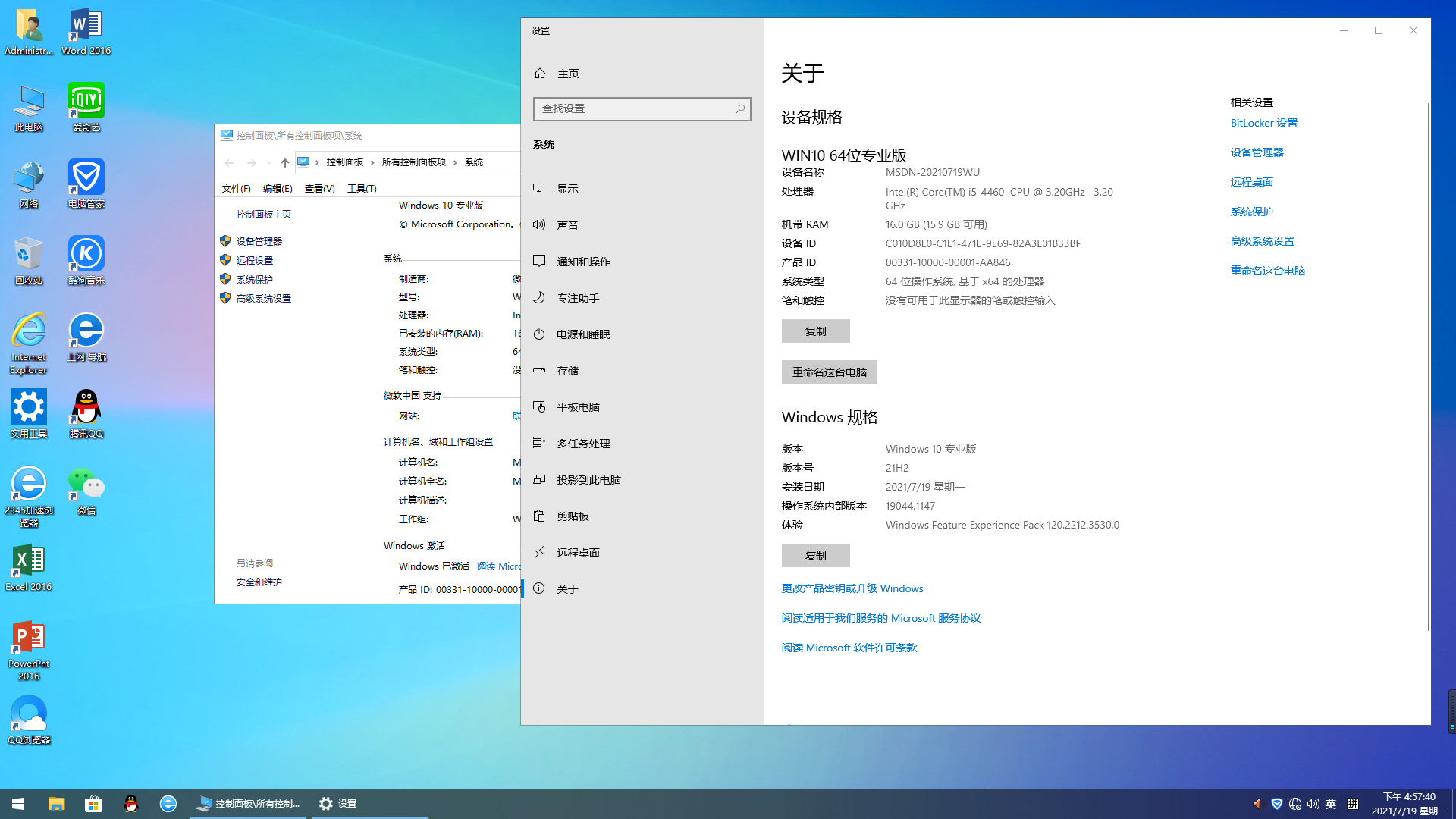Viewport: 1456px width, 819px height.
Task: Open Word 2016 desktop shortcut
Action: coord(86,32)
